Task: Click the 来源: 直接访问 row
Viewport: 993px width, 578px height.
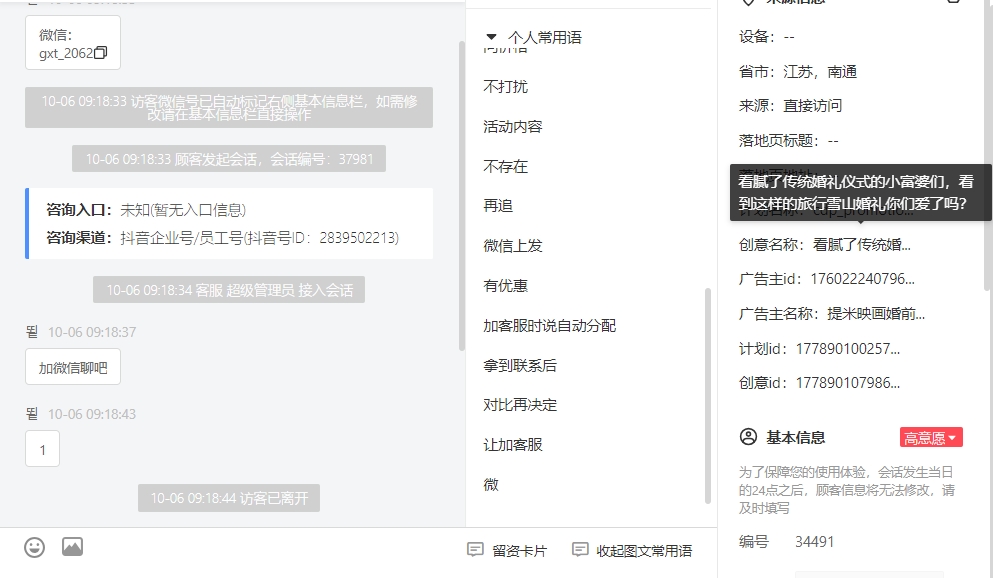Action: [x=790, y=106]
